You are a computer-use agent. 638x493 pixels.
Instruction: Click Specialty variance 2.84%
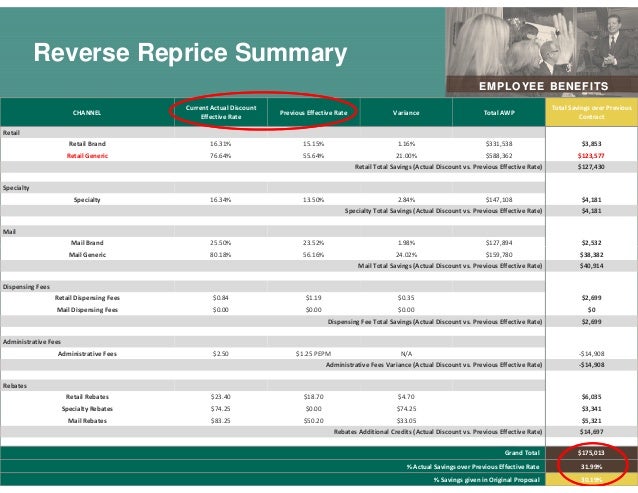coord(406,200)
